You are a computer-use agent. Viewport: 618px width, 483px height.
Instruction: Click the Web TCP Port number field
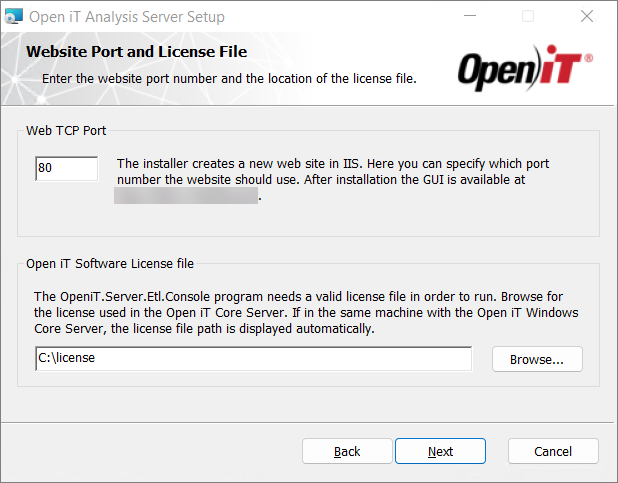point(67,168)
